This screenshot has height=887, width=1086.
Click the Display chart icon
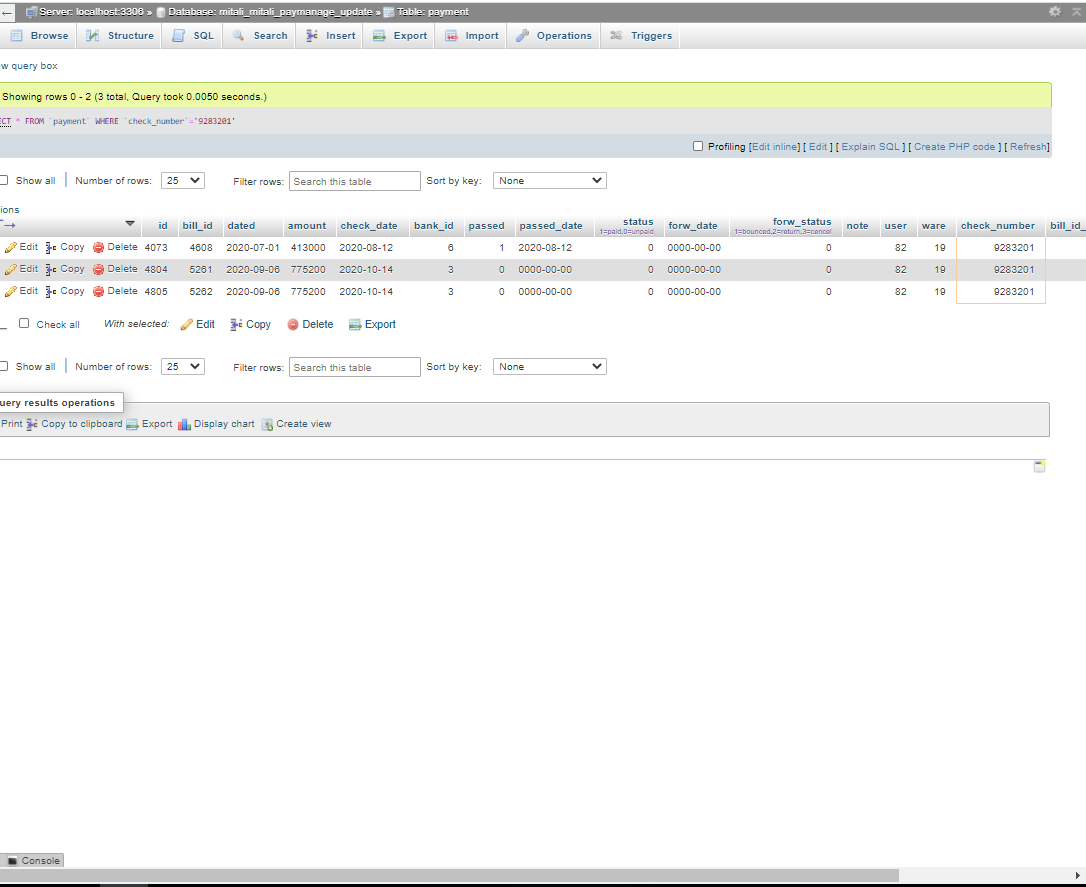click(184, 424)
